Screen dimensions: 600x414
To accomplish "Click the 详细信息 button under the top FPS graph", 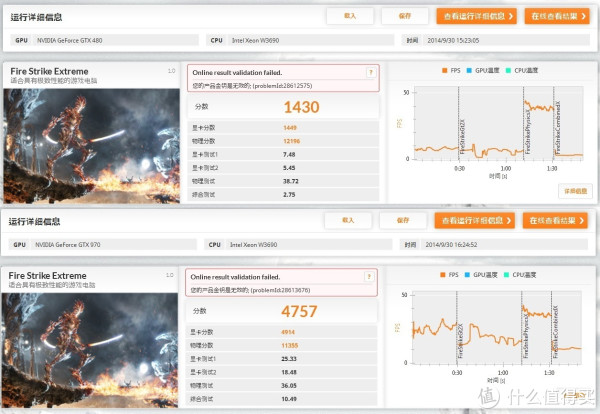I will 573,189.
